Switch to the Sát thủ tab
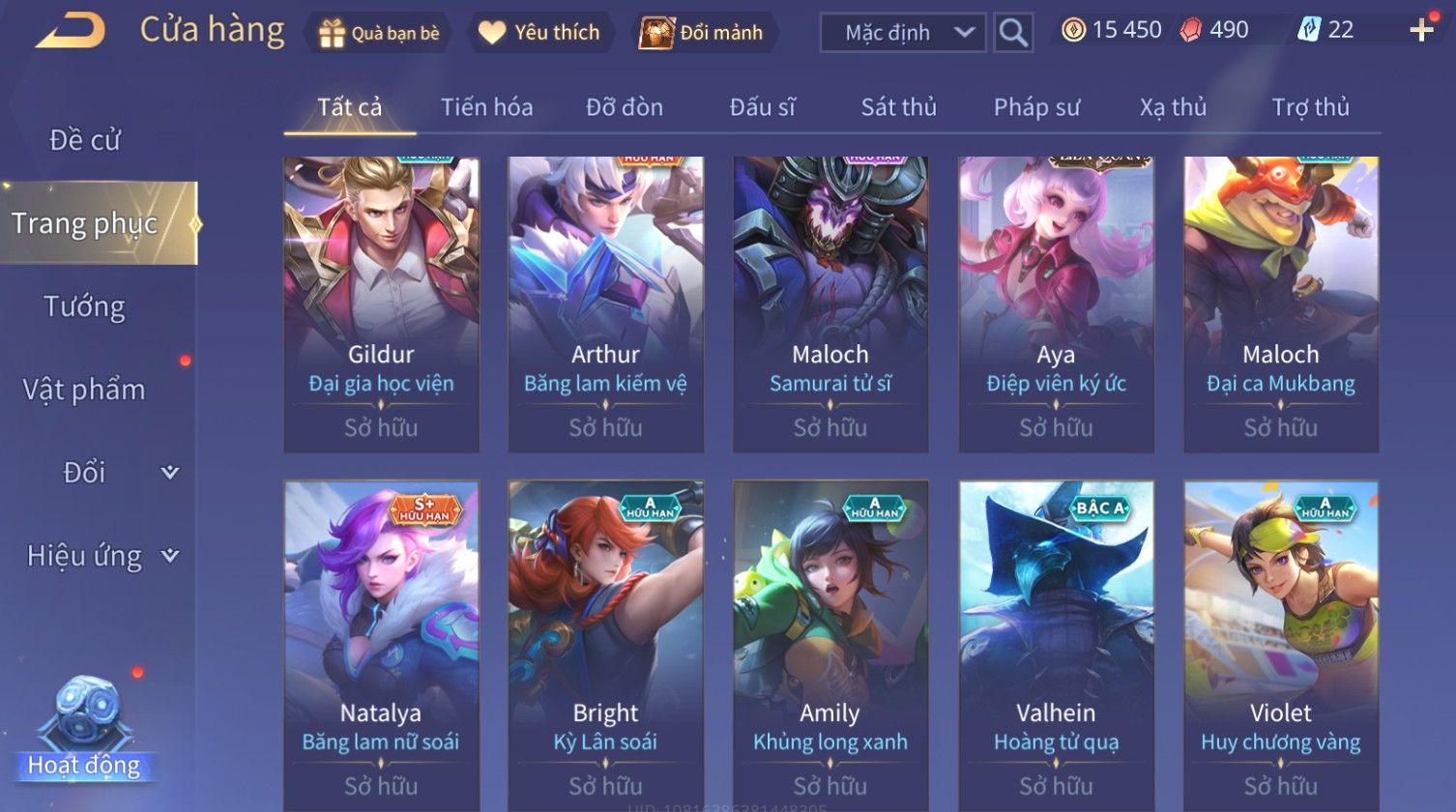Viewport: 1456px width, 812px height. click(x=899, y=107)
